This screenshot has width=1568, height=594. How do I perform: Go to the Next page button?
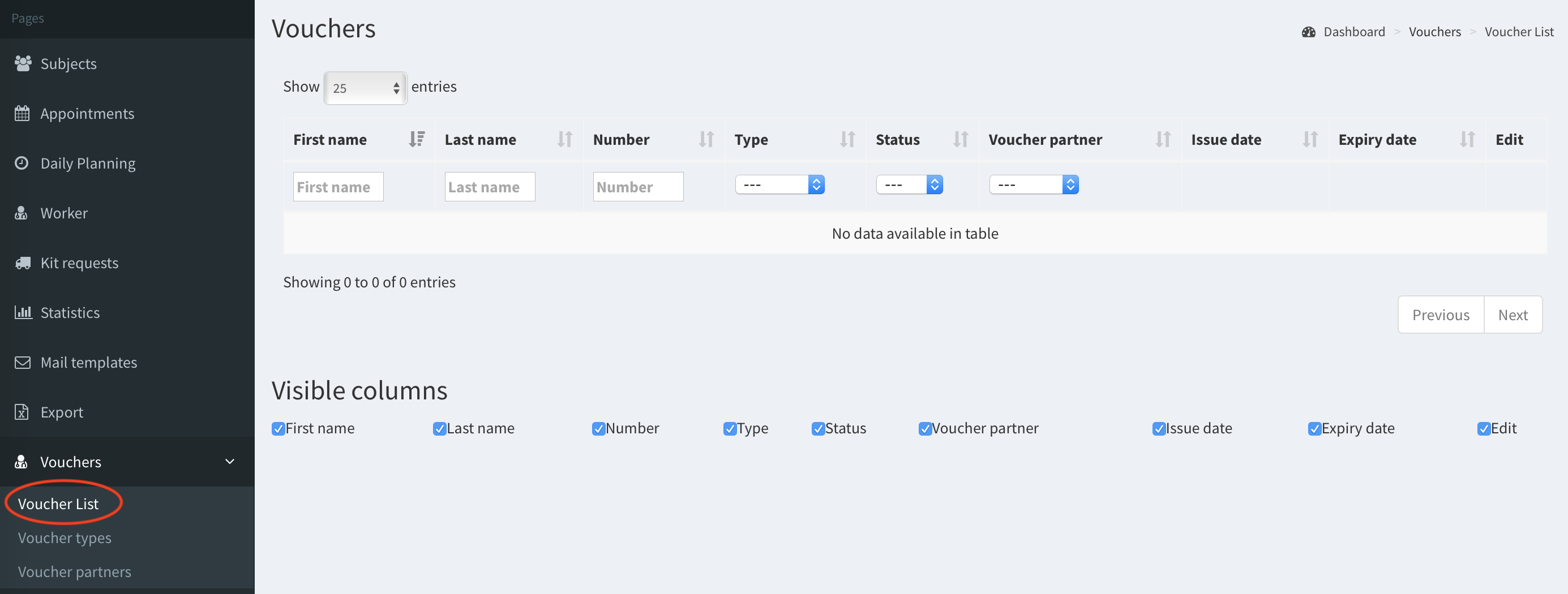pyautogui.click(x=1512, y=315)
